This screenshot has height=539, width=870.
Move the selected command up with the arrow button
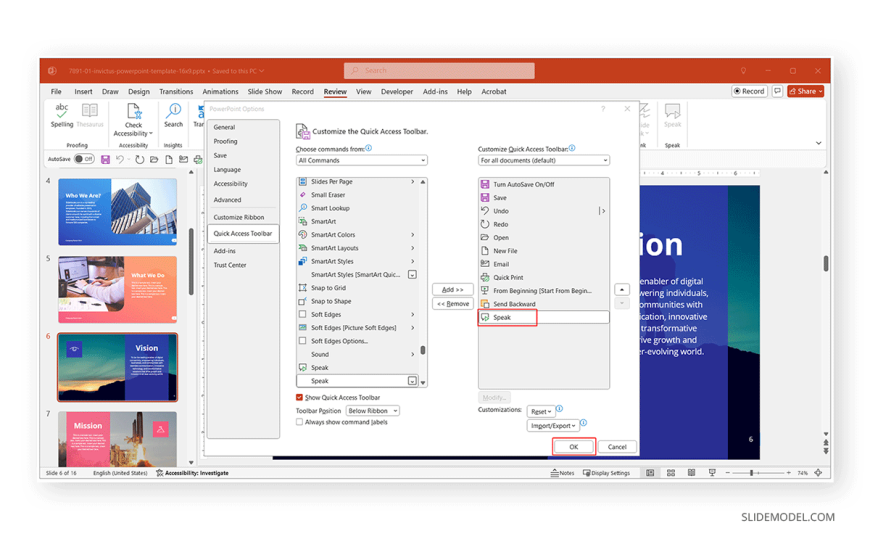(622, 290)
